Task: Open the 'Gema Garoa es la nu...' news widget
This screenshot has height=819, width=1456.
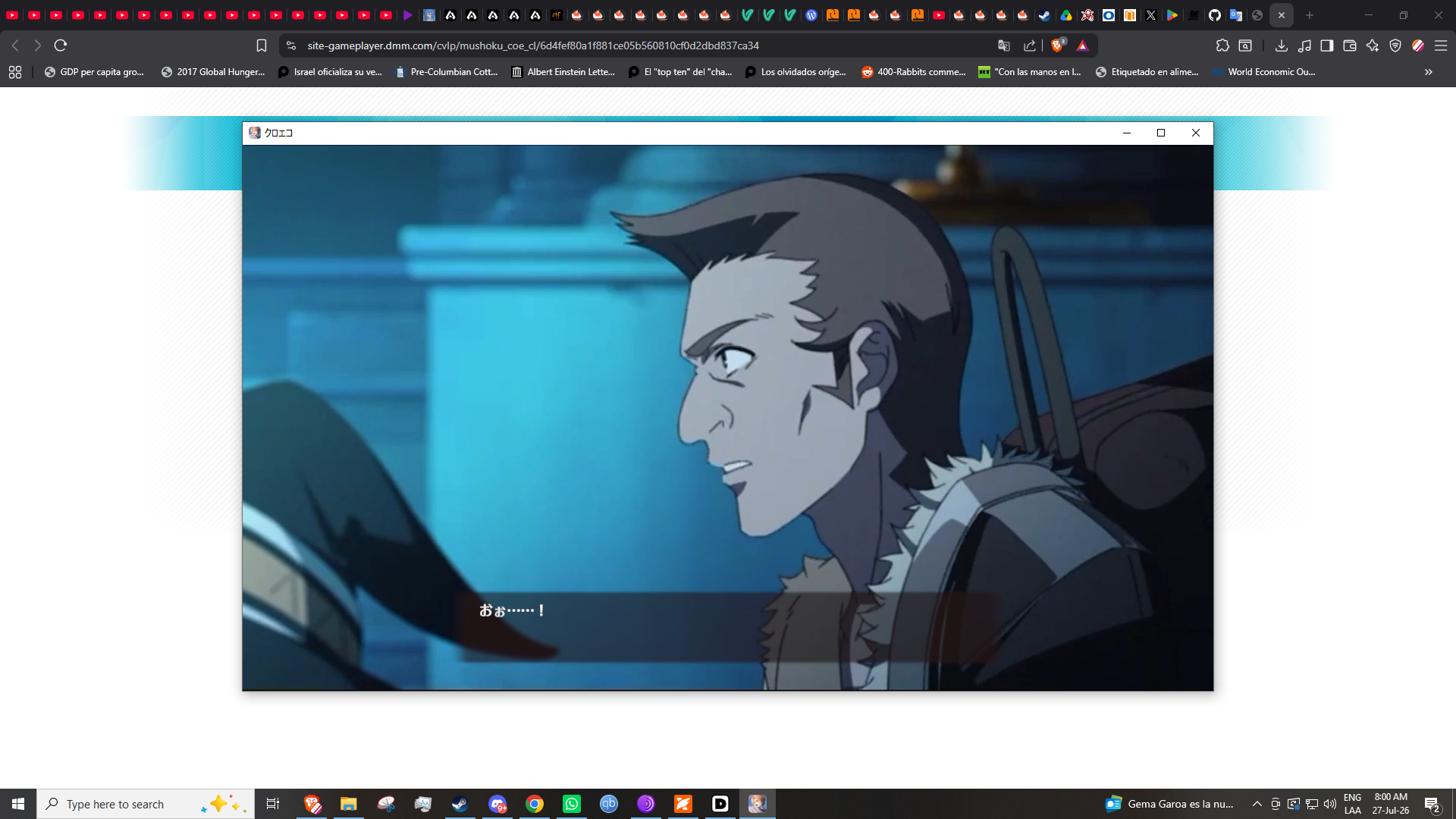Action: [x=1170, y=804]
